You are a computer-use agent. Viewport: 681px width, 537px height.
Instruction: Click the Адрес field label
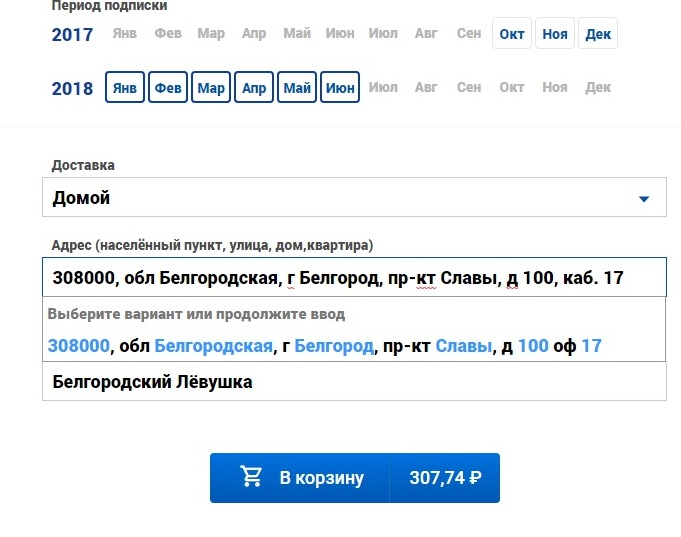pos(212,245)
